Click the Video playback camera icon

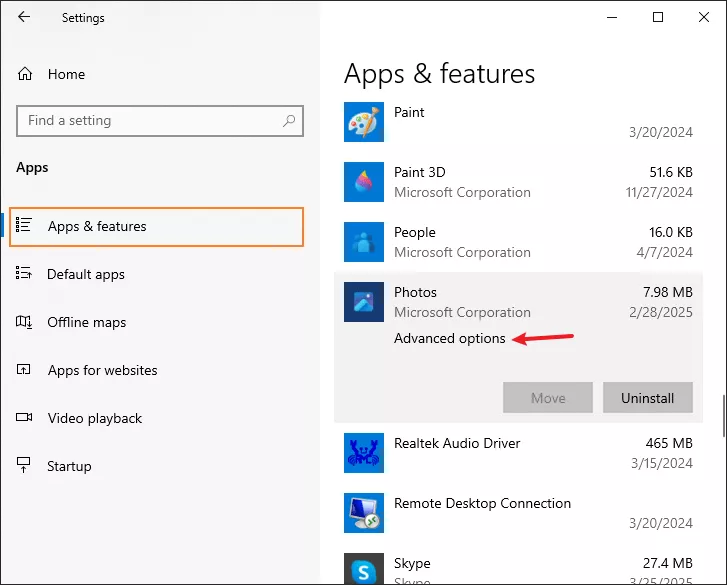(24, 417)
